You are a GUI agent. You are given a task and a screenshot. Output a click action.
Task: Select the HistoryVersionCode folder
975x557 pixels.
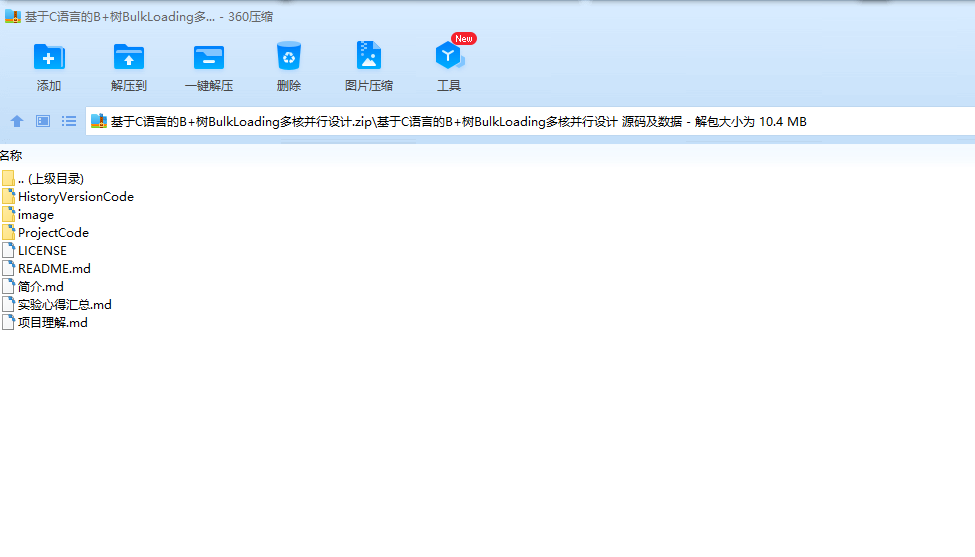(68, 197)
